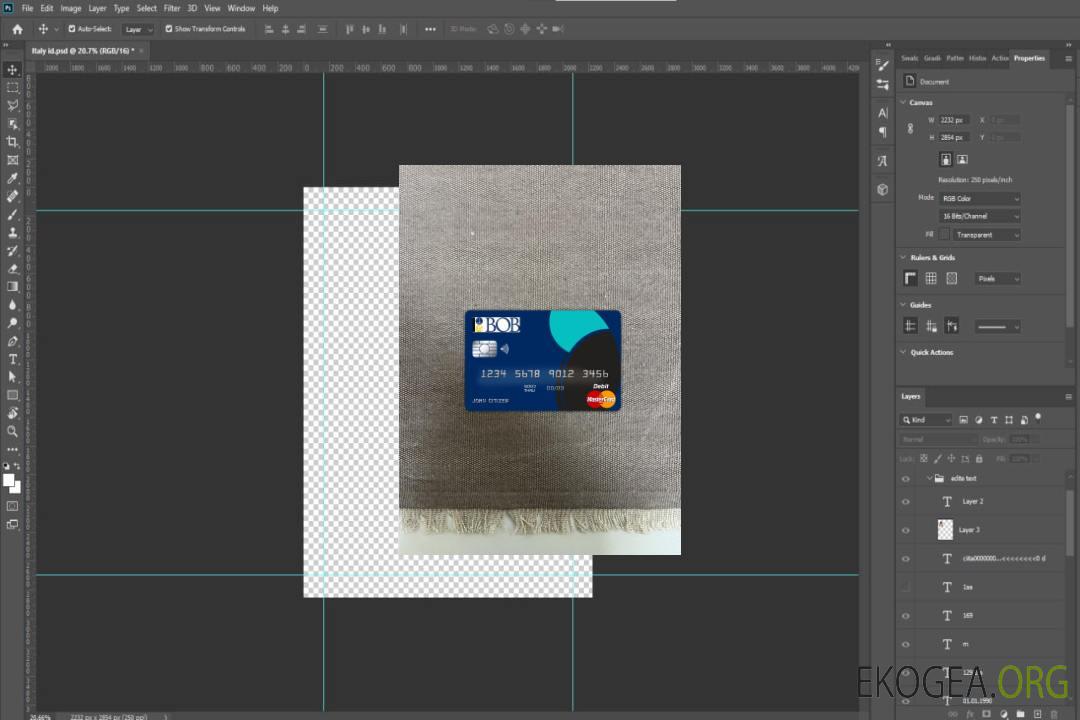Hide the 'm' text layer
This screenshot has width=1080, height=720.
click(906, 645)
